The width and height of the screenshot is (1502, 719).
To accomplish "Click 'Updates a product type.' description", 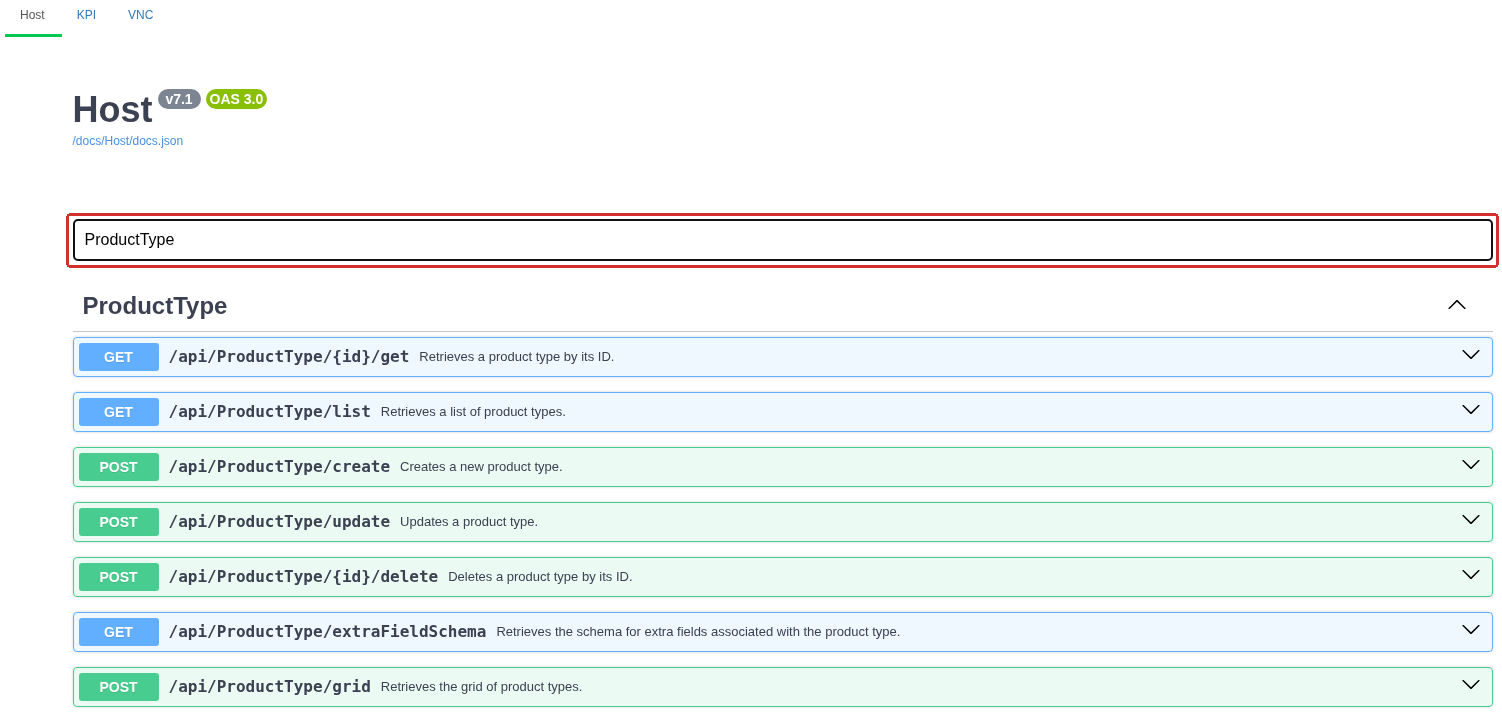I will tap(469, 522).
